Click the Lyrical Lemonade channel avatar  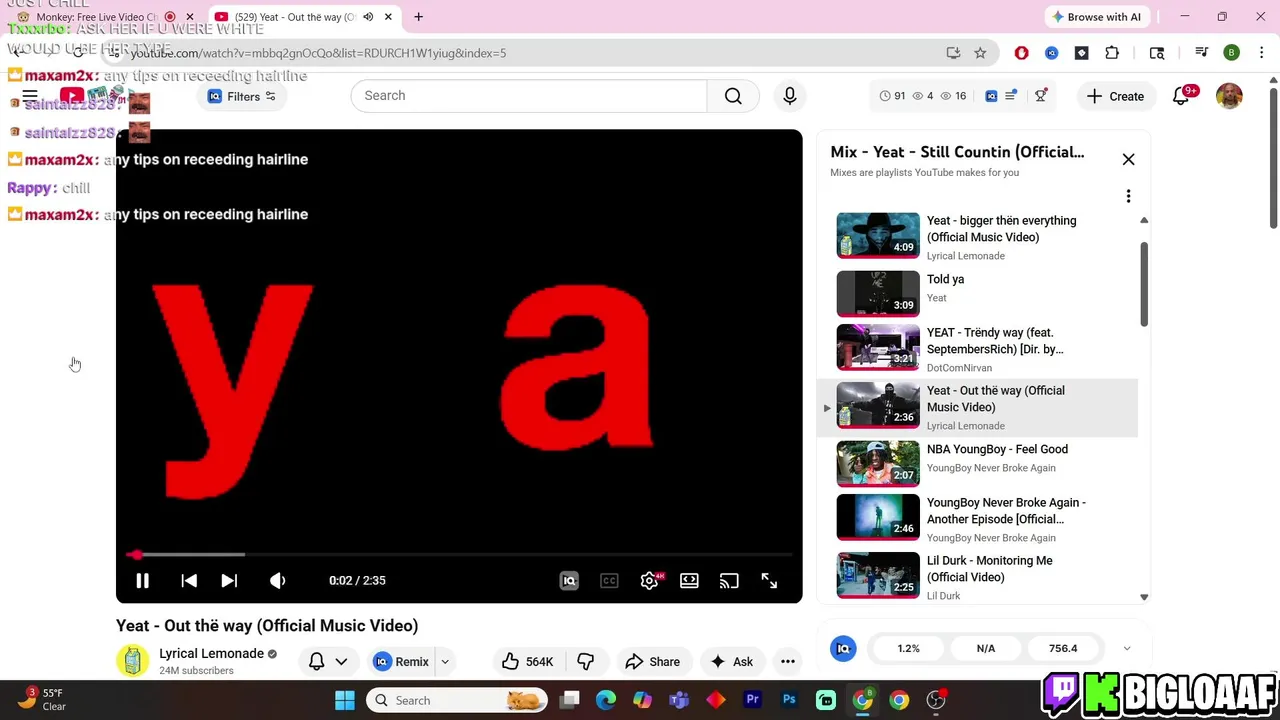(132, 661)
